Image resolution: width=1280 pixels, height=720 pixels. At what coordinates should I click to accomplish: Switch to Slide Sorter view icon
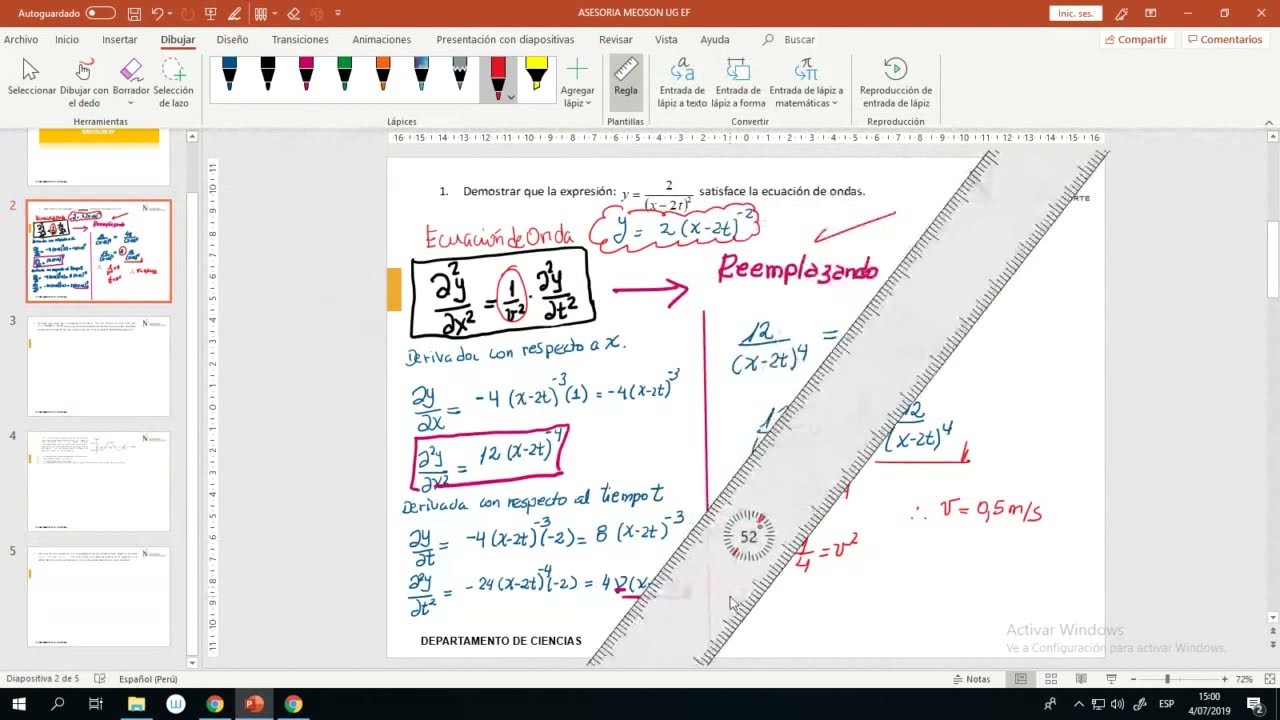click(1051, 679)
